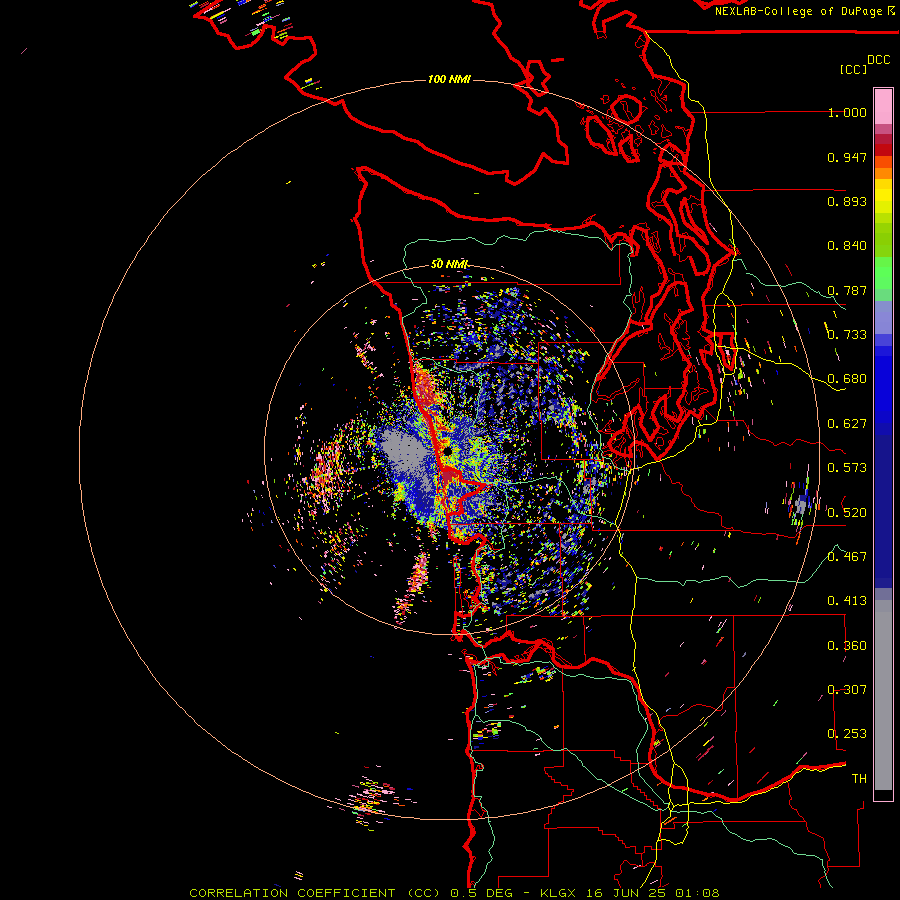The width and height of the screenshot is (900, 900).
Task: Select the 0.680 scale value
Action: [847, 379]
